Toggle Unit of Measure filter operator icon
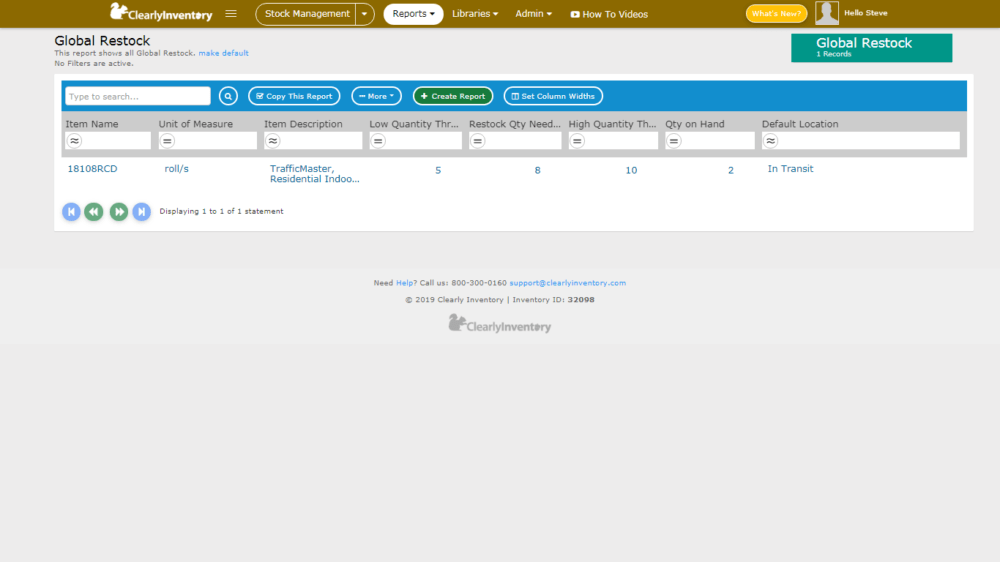1000x562 pixels. click(x=167, y=141)
